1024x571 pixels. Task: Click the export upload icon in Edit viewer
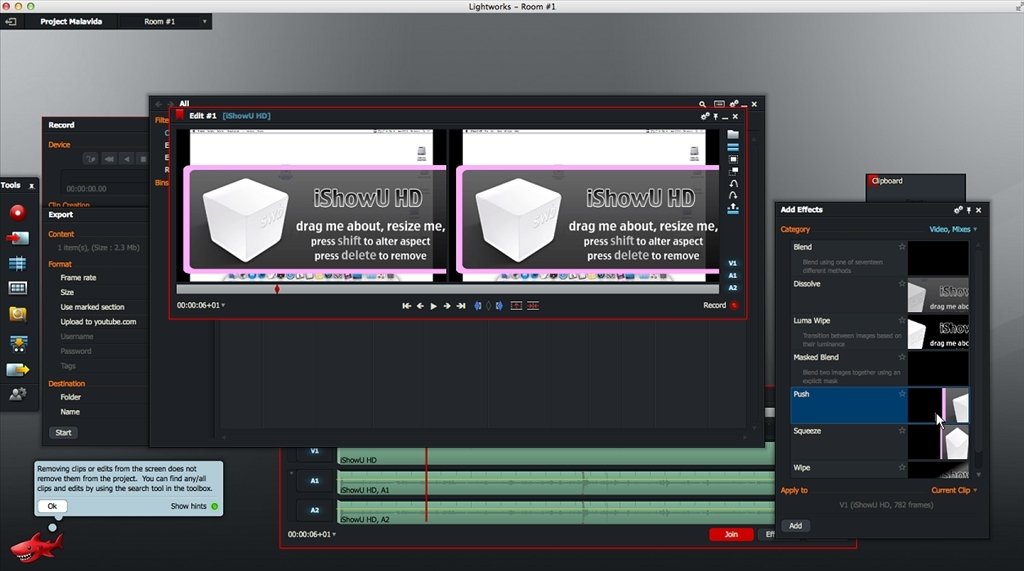[x=733, y=208]
